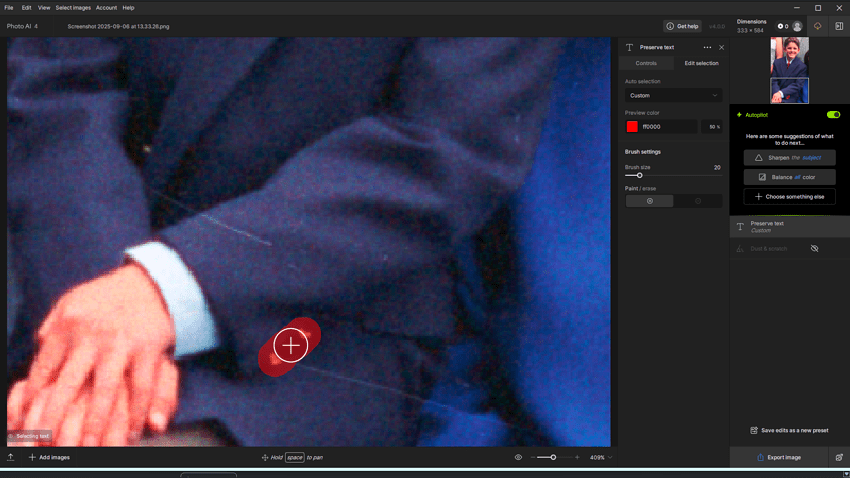This screenshot has width=850, height=478.
Task: Toggle the preview eye icon near zoom
Action: [x=518, y=457]
